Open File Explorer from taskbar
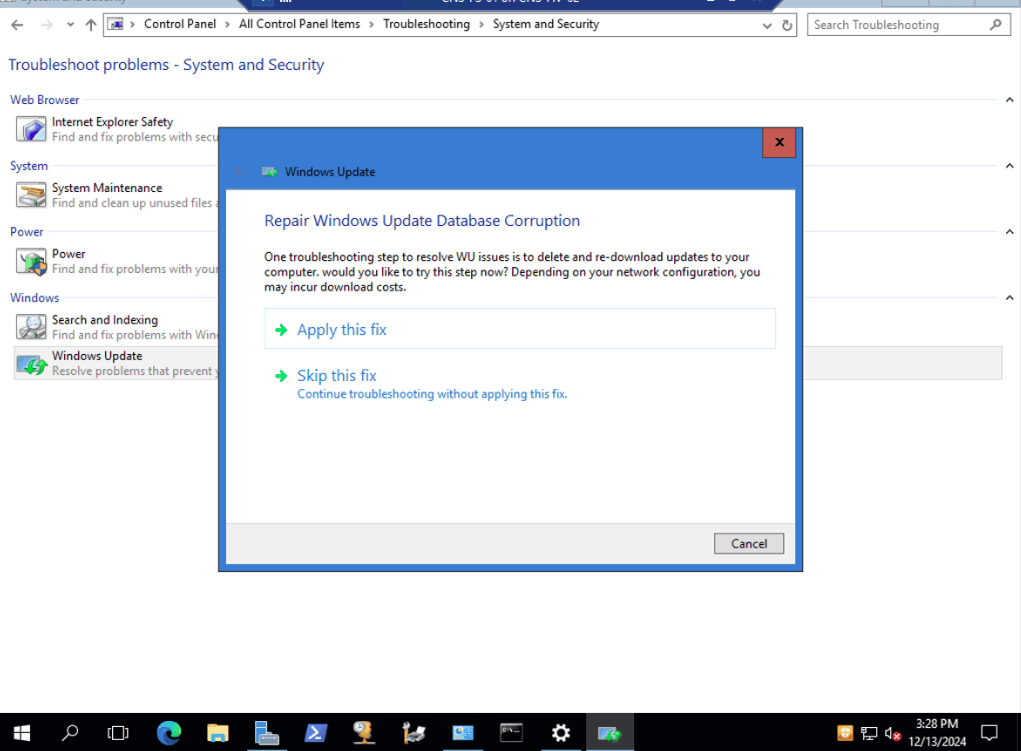The width and height of the screenshot is (1021, 751). click(217, 733)
